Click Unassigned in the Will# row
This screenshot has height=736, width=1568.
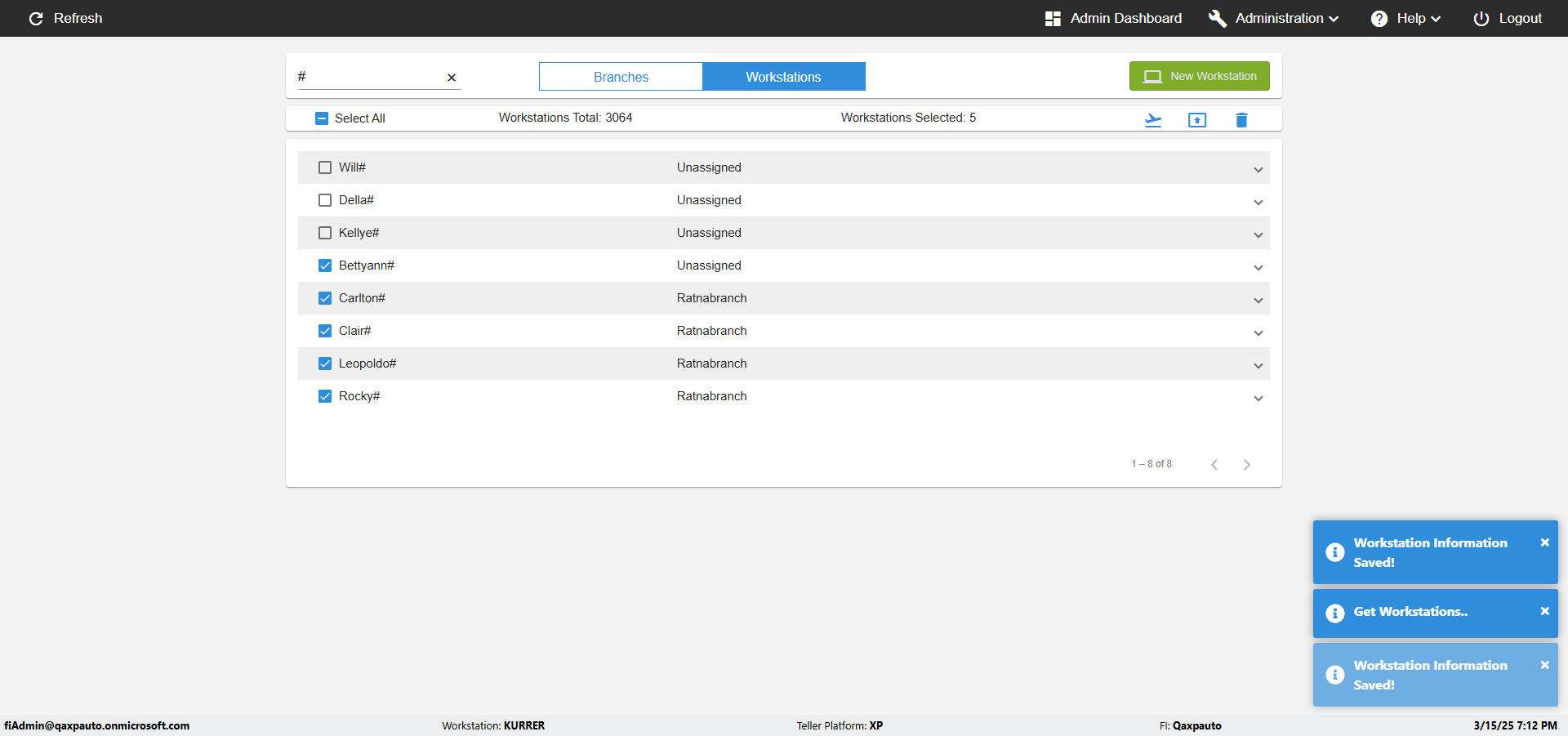tap(709, 167)
